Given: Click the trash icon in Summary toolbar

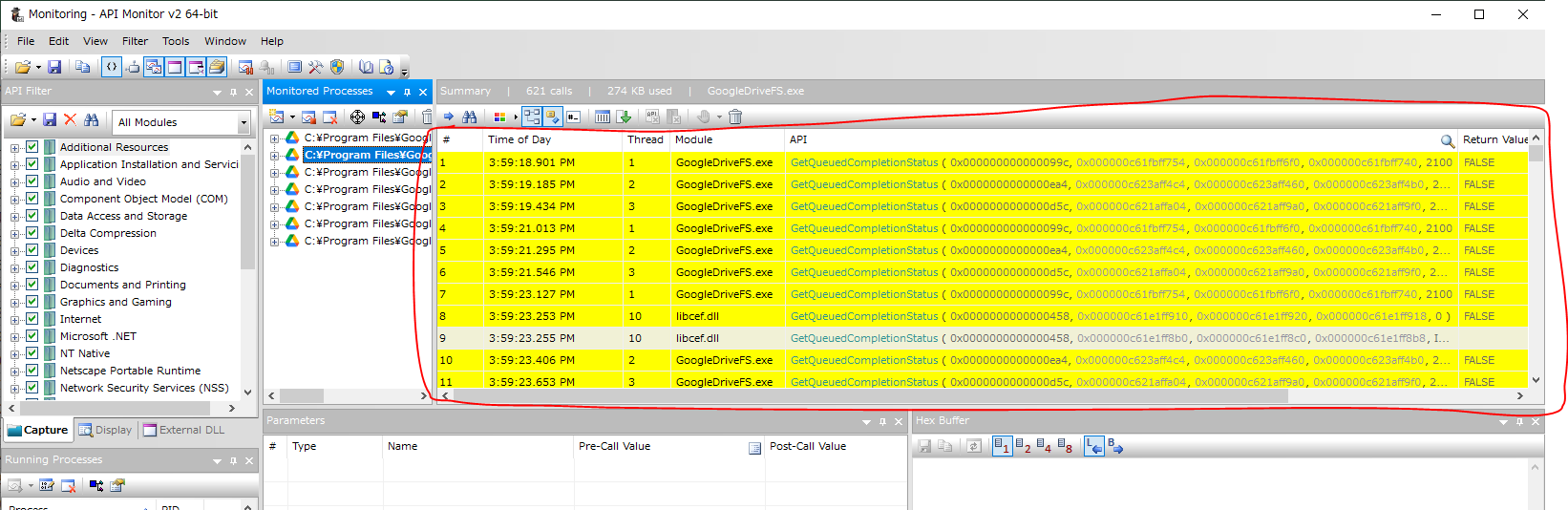Looking at the screenshot, I should 735,117.
